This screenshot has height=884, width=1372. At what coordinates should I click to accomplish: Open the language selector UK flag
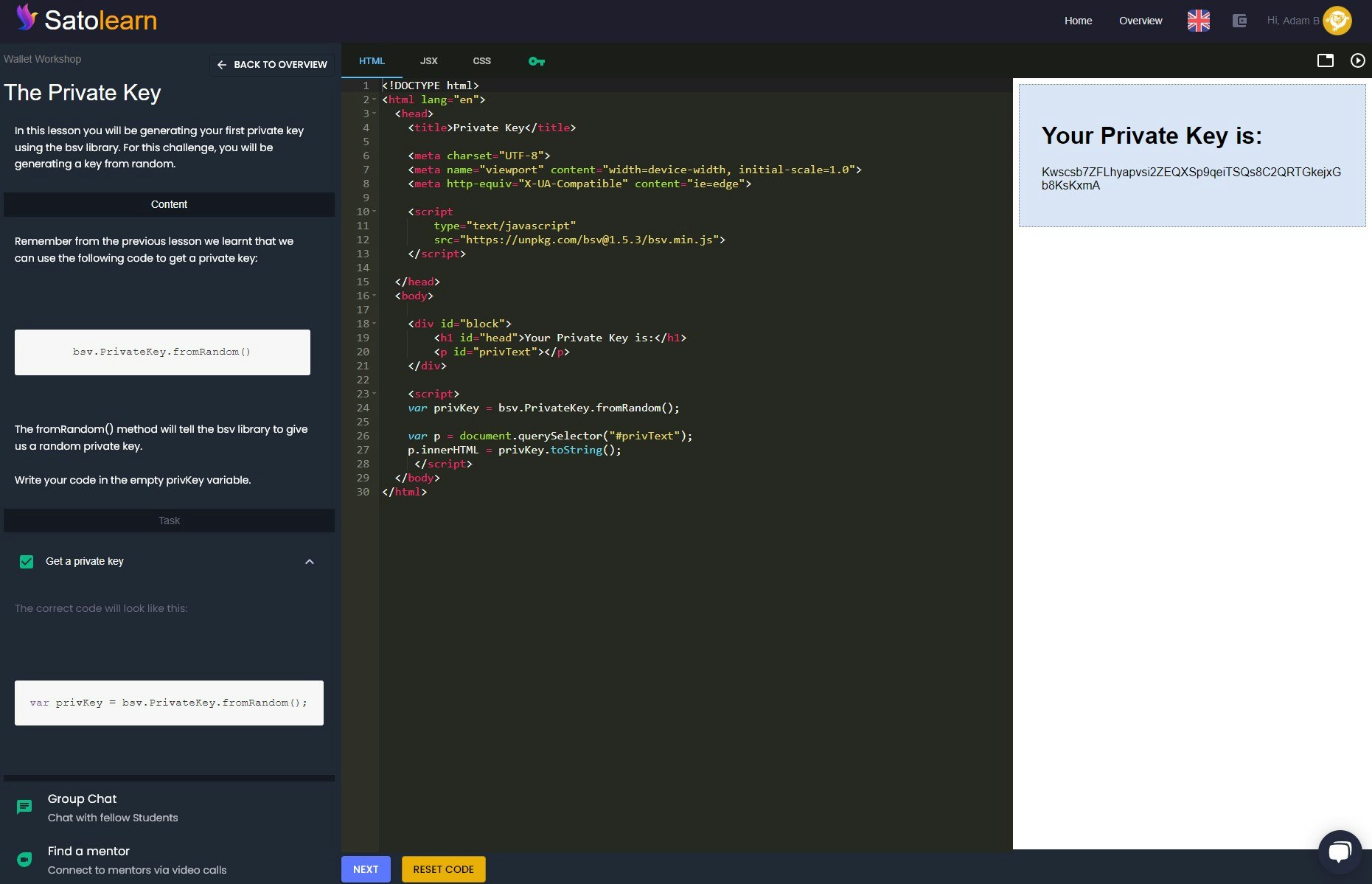click(1198, 21)
